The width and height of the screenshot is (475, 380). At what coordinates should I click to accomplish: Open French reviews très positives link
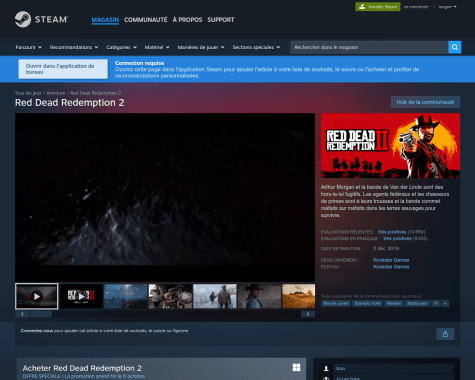[397, 239]
